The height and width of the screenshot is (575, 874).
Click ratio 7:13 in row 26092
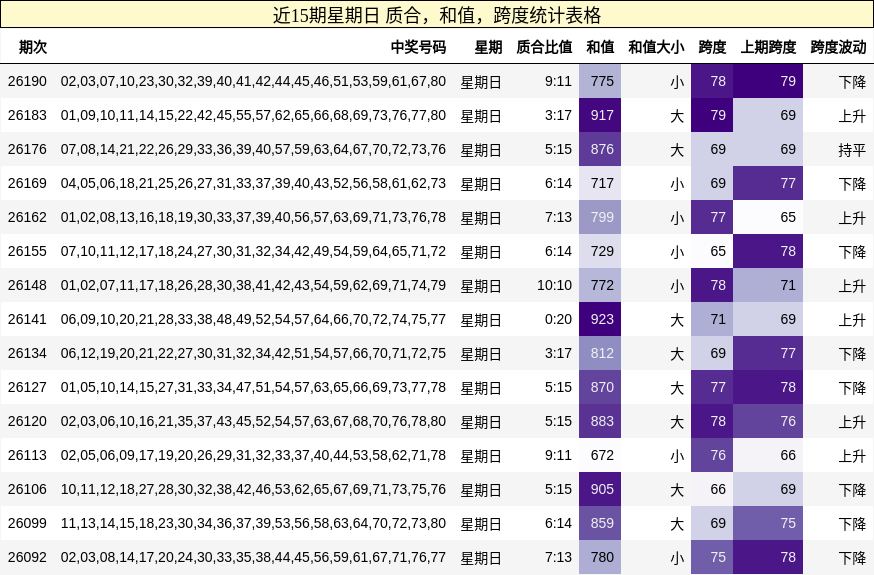tap(559, 557)
